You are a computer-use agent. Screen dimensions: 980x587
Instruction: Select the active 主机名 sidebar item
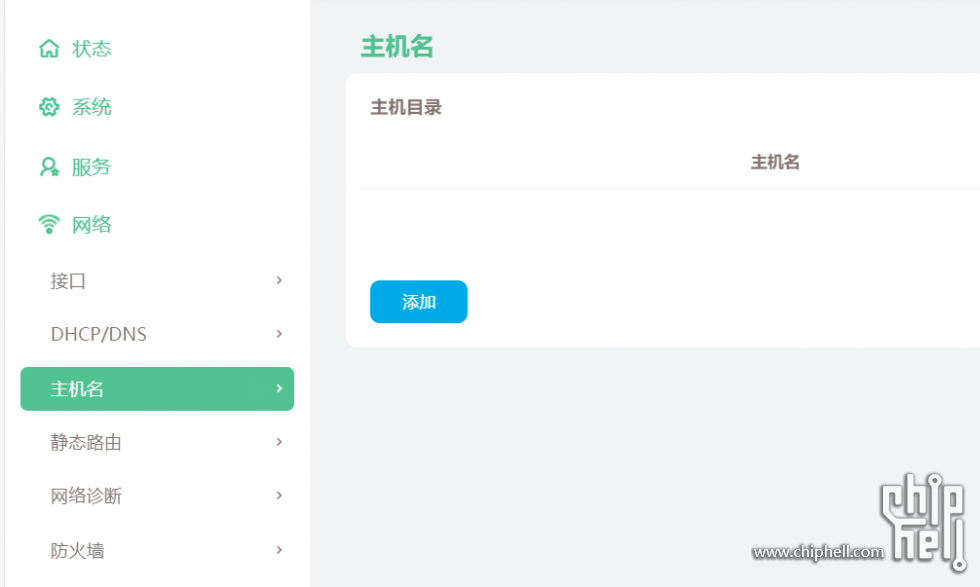coord(157,389)
